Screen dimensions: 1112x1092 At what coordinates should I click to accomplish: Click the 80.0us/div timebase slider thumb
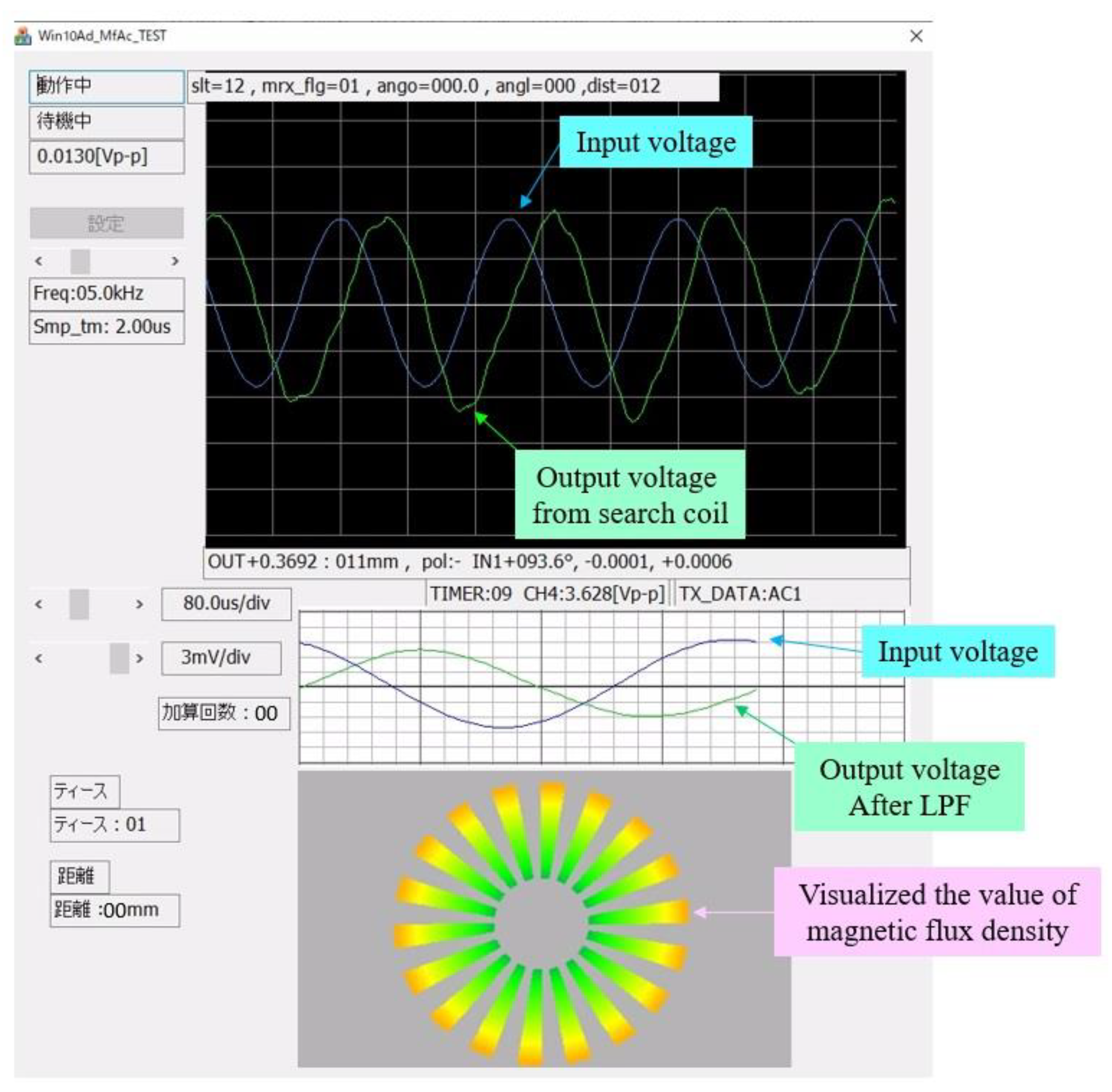(x=79, y=604)
